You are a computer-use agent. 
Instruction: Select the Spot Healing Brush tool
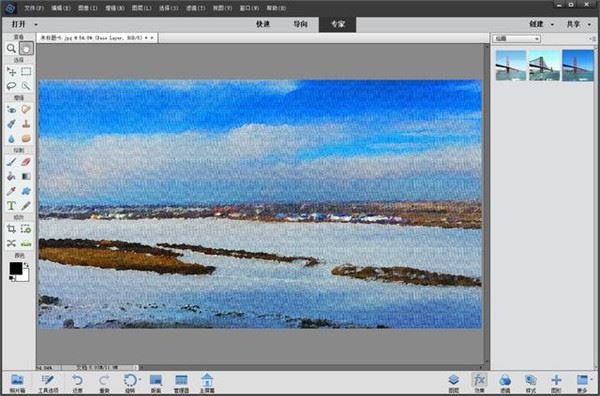(x=26, y=109)
